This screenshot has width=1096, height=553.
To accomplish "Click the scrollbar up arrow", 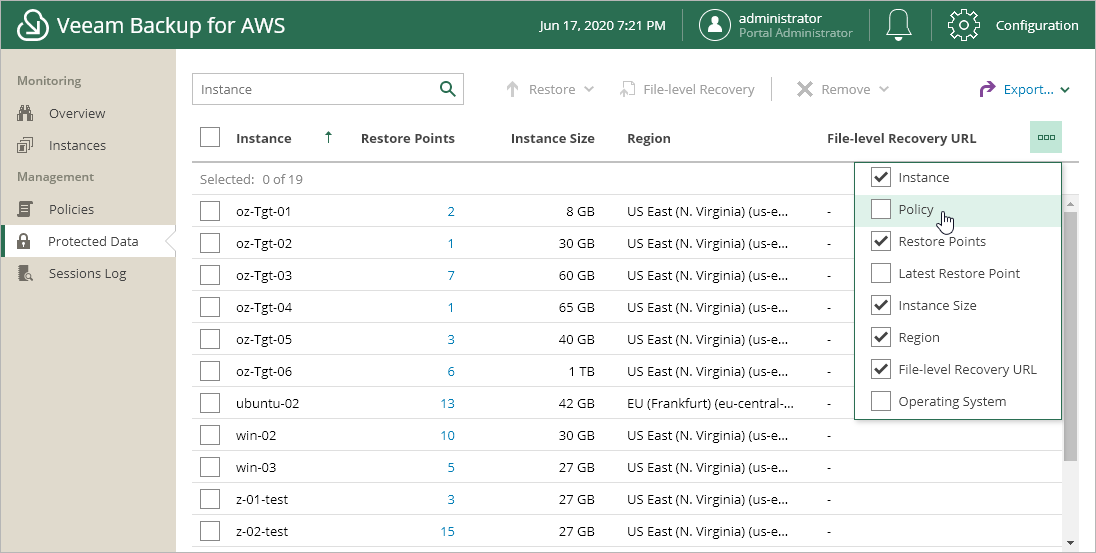I will click(x=1070, y=203).
